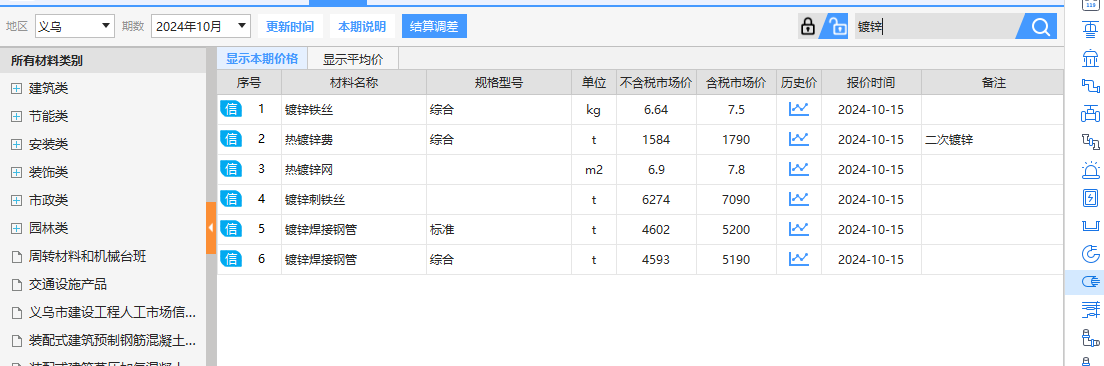Click the 备注 column header
Image resolution: width=1104 pixels, height=366 pixels.
993,82
